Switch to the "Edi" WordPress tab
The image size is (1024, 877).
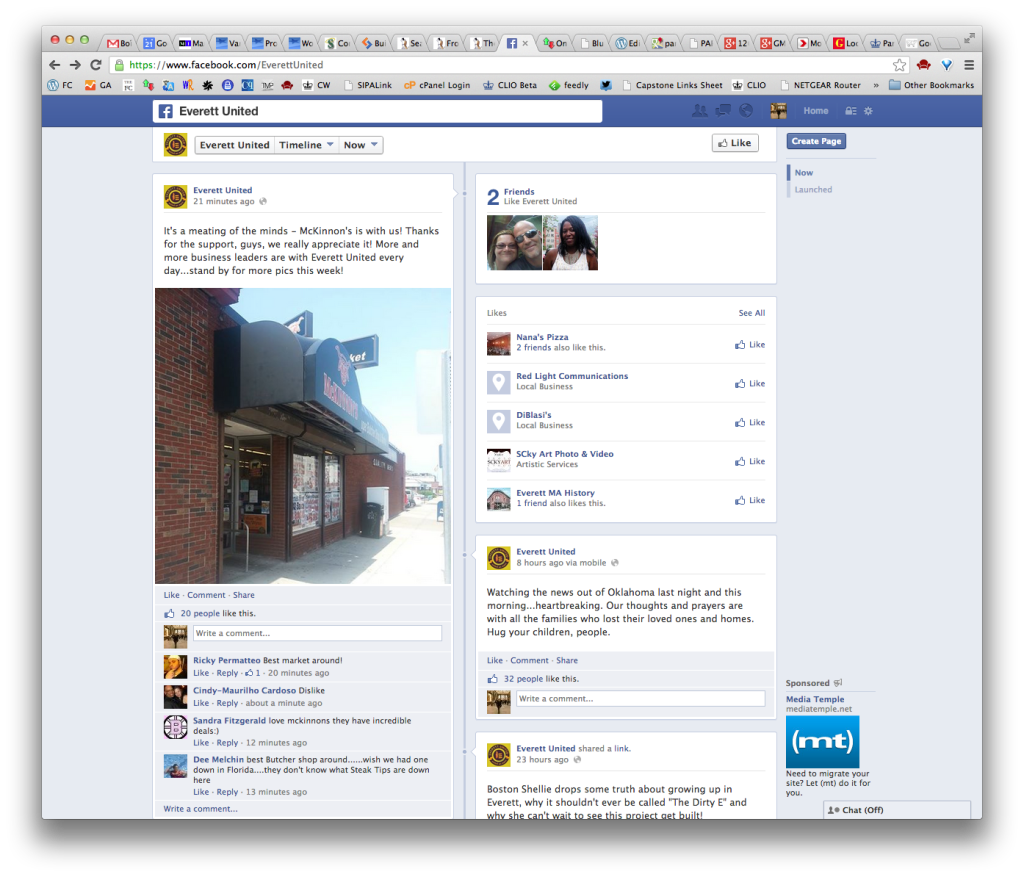(628, 43)
